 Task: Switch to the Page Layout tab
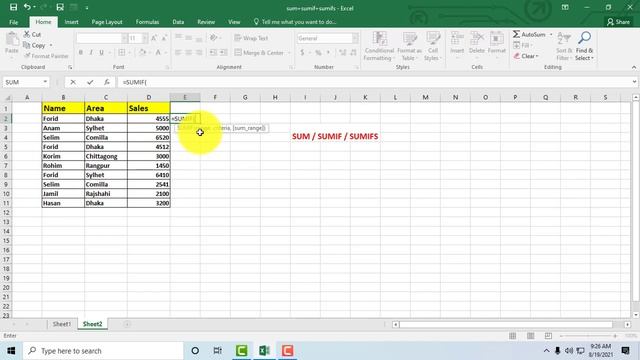coord(107,22)
